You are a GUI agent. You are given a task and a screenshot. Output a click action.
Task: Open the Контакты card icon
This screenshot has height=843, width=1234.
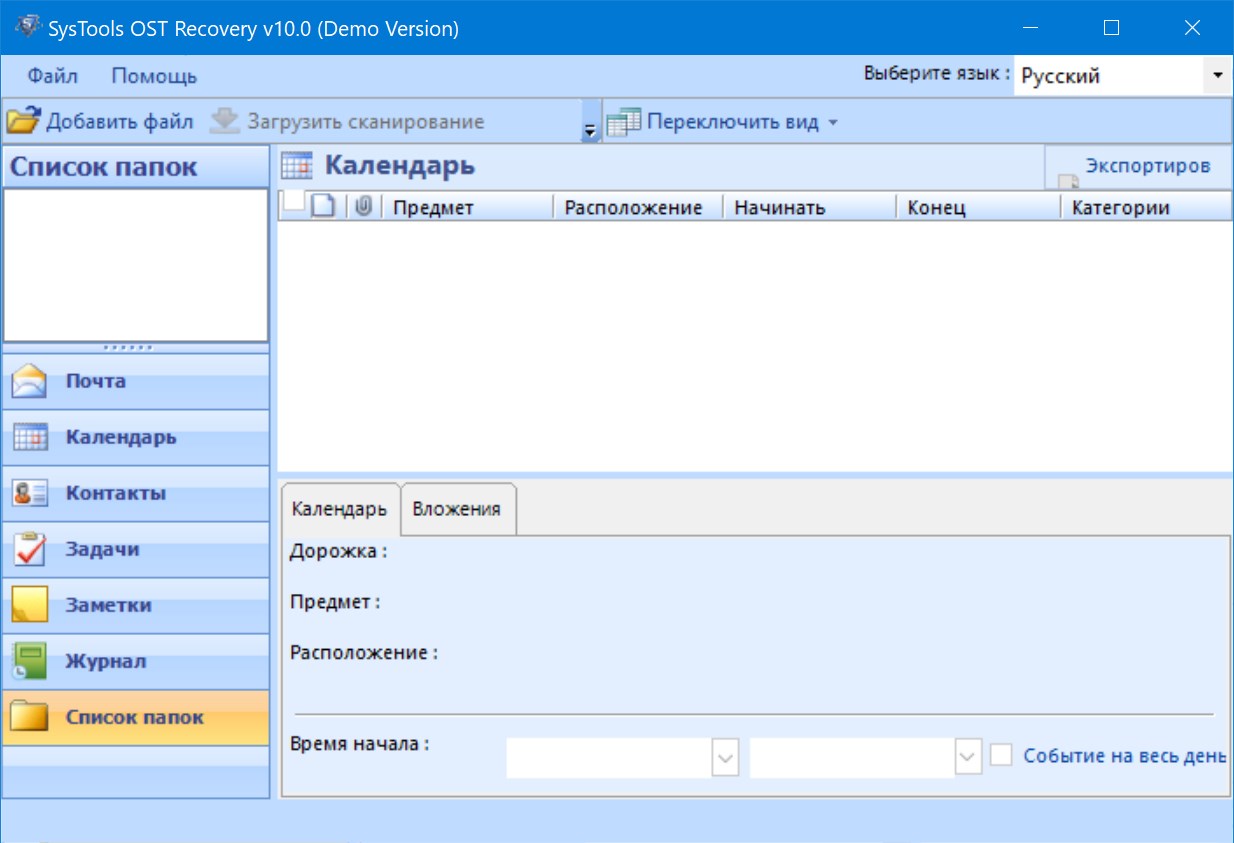click(x=30, y=494)
